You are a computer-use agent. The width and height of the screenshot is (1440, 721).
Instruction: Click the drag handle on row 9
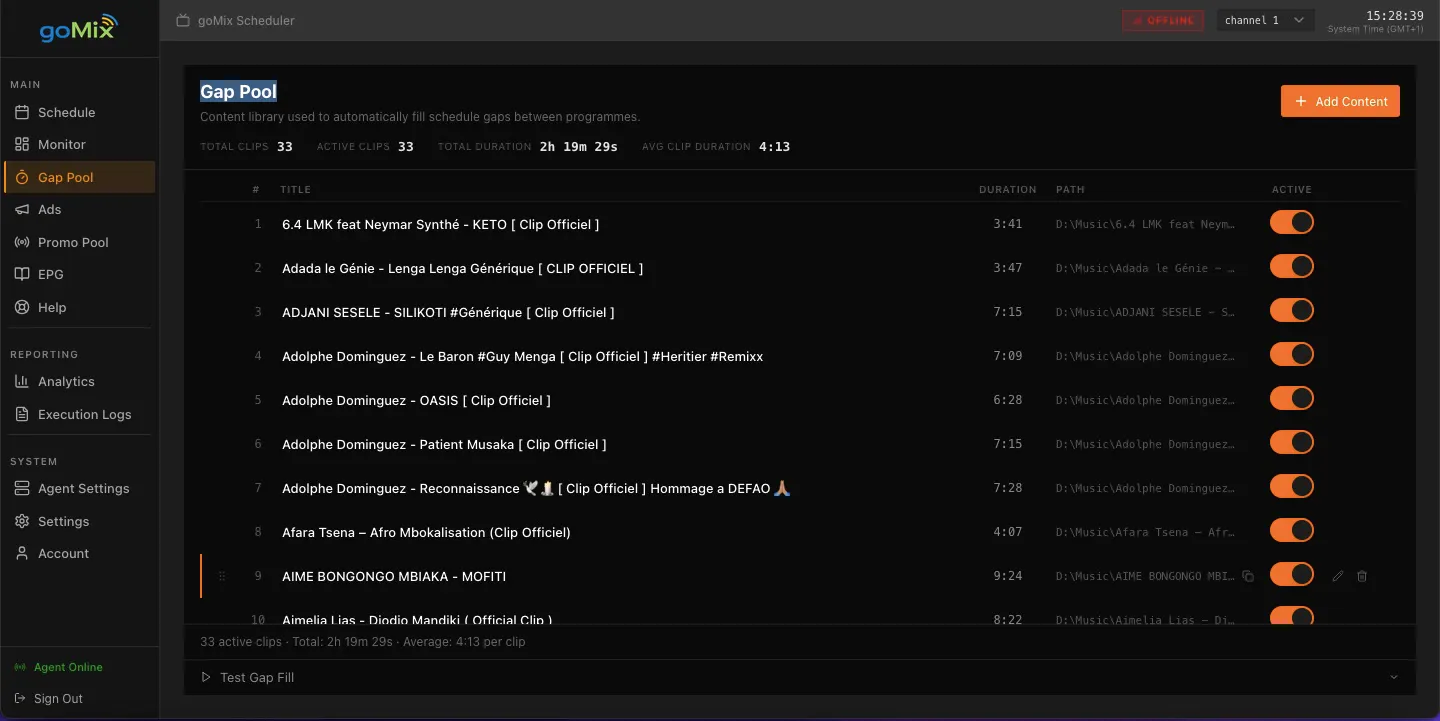pos(222,576)
